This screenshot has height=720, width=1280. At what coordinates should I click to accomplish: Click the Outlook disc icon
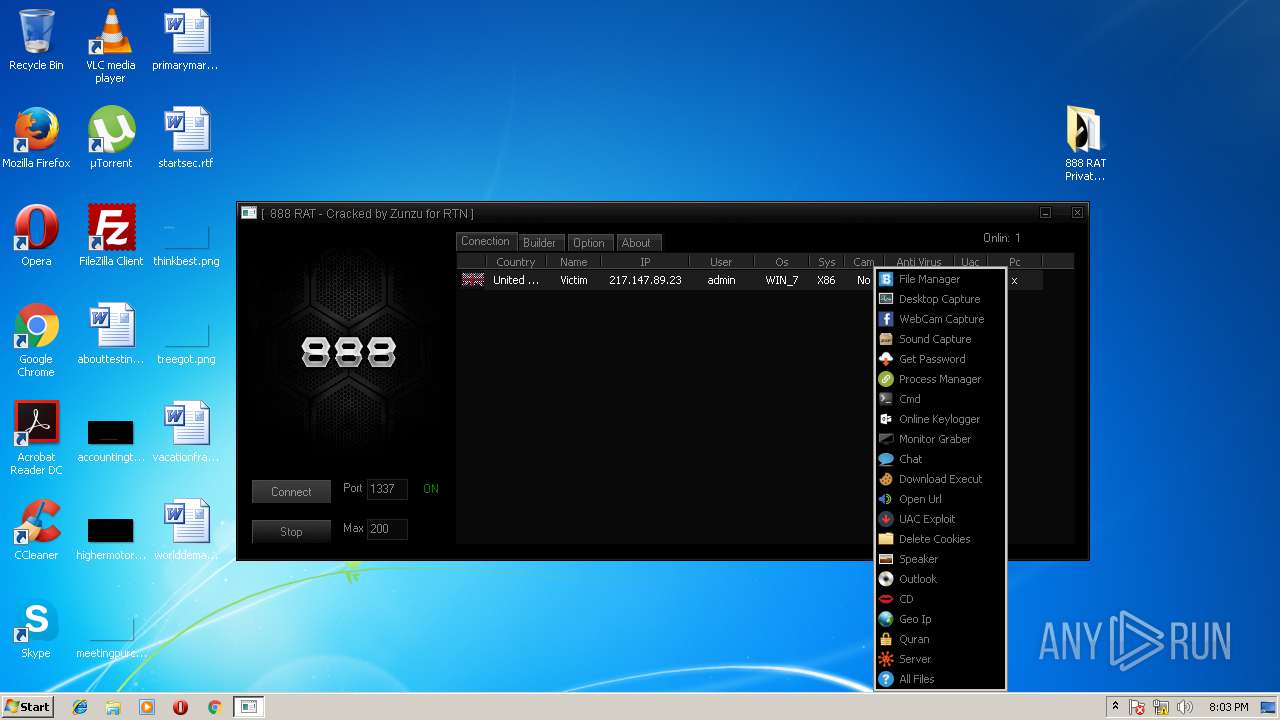click(886, 579)
